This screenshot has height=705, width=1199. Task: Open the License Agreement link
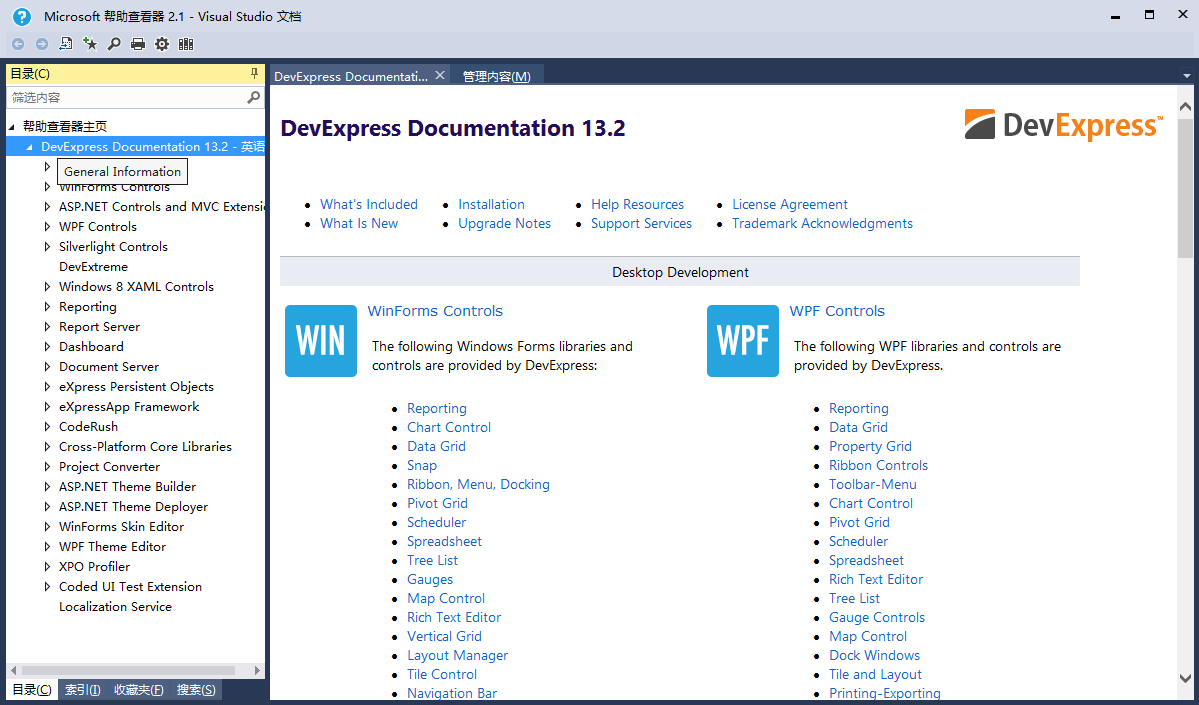click(x=790, y=204)
